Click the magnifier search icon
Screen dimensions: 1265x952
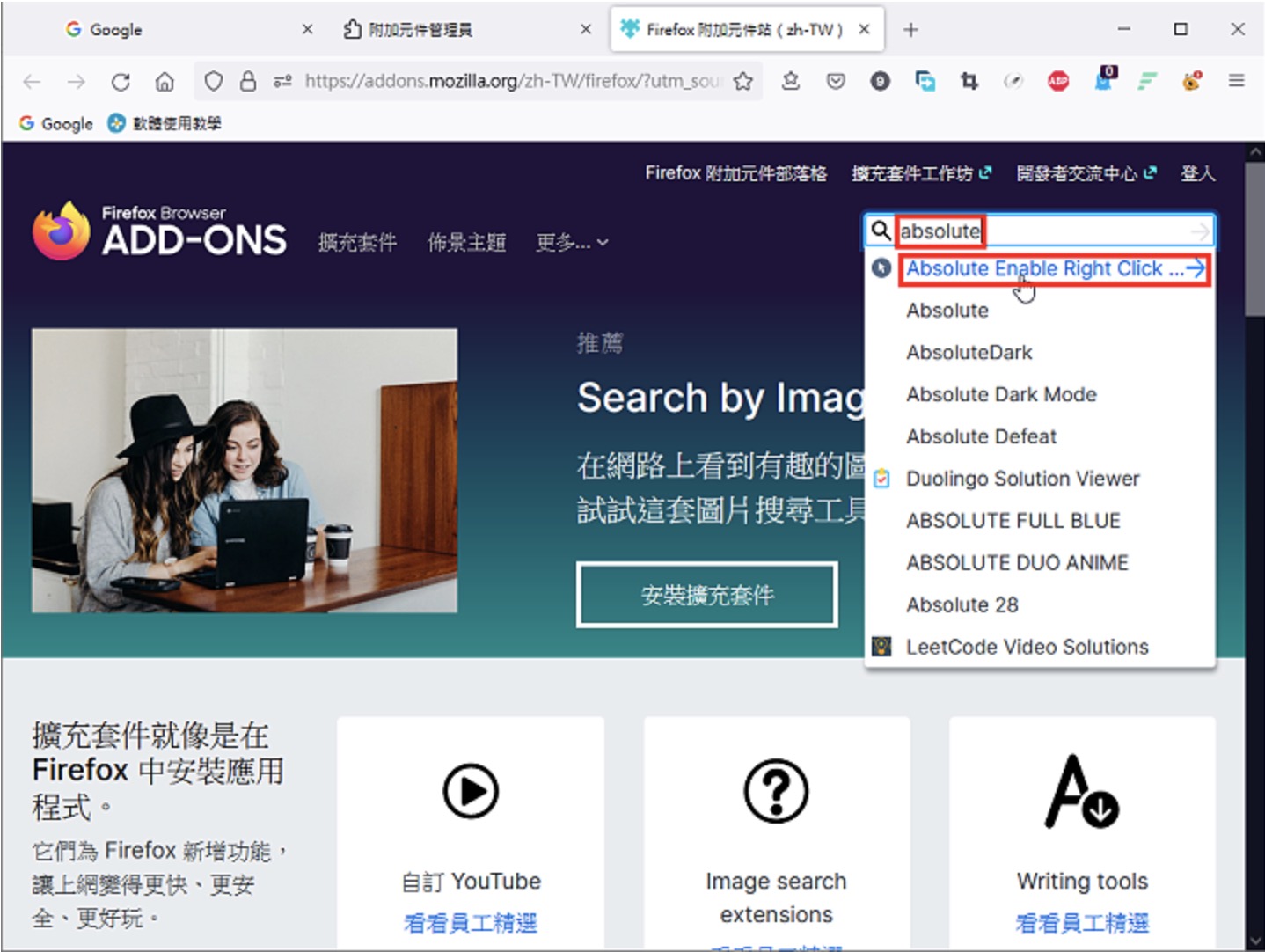[x=880, y=231]
